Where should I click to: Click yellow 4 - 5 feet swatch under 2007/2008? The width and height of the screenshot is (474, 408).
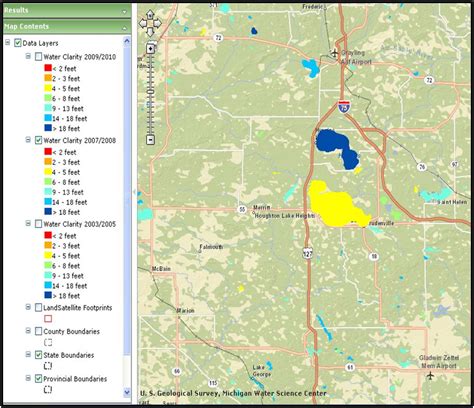(48, 172)
